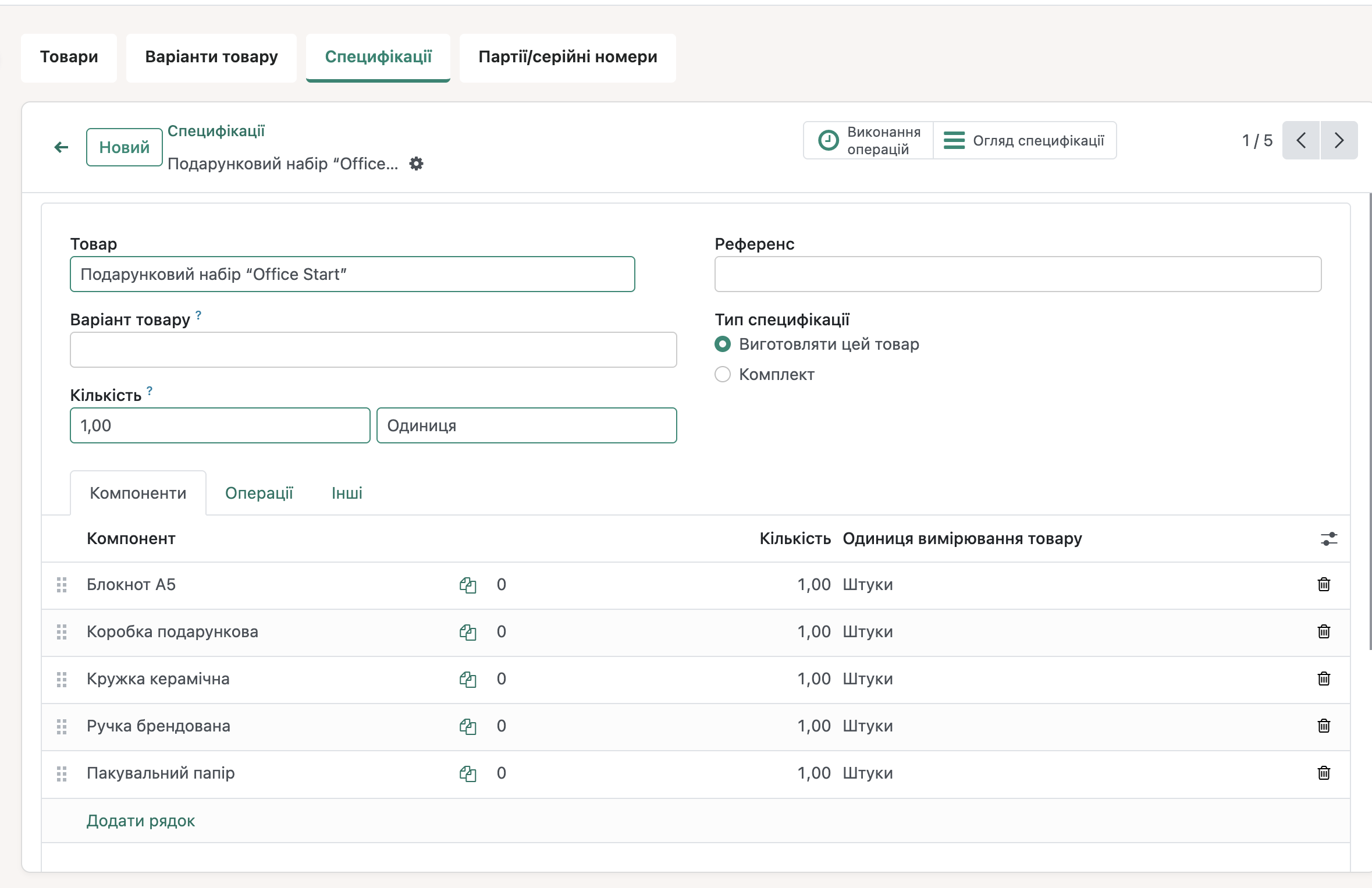Click the Кружка керамічна component cell
Screen dimensions: 1372x888
click(x=158, y=679)
